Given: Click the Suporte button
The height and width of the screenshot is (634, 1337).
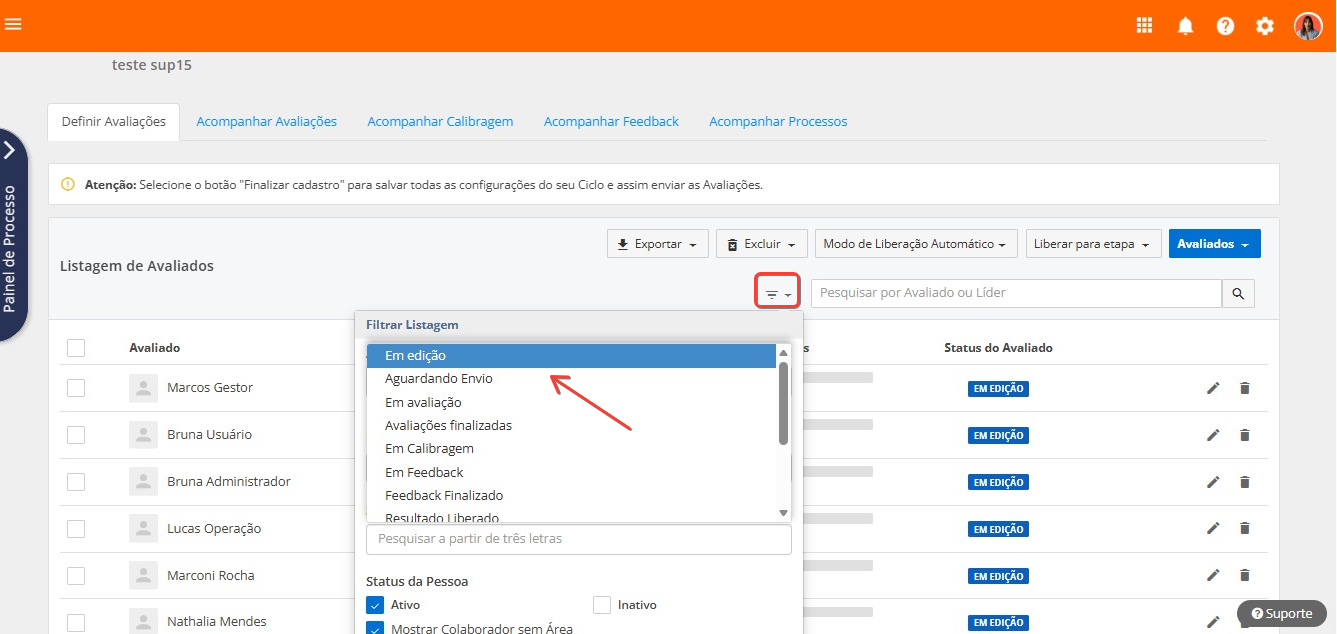Looking at the screenshot, I should pos(1281,613).
